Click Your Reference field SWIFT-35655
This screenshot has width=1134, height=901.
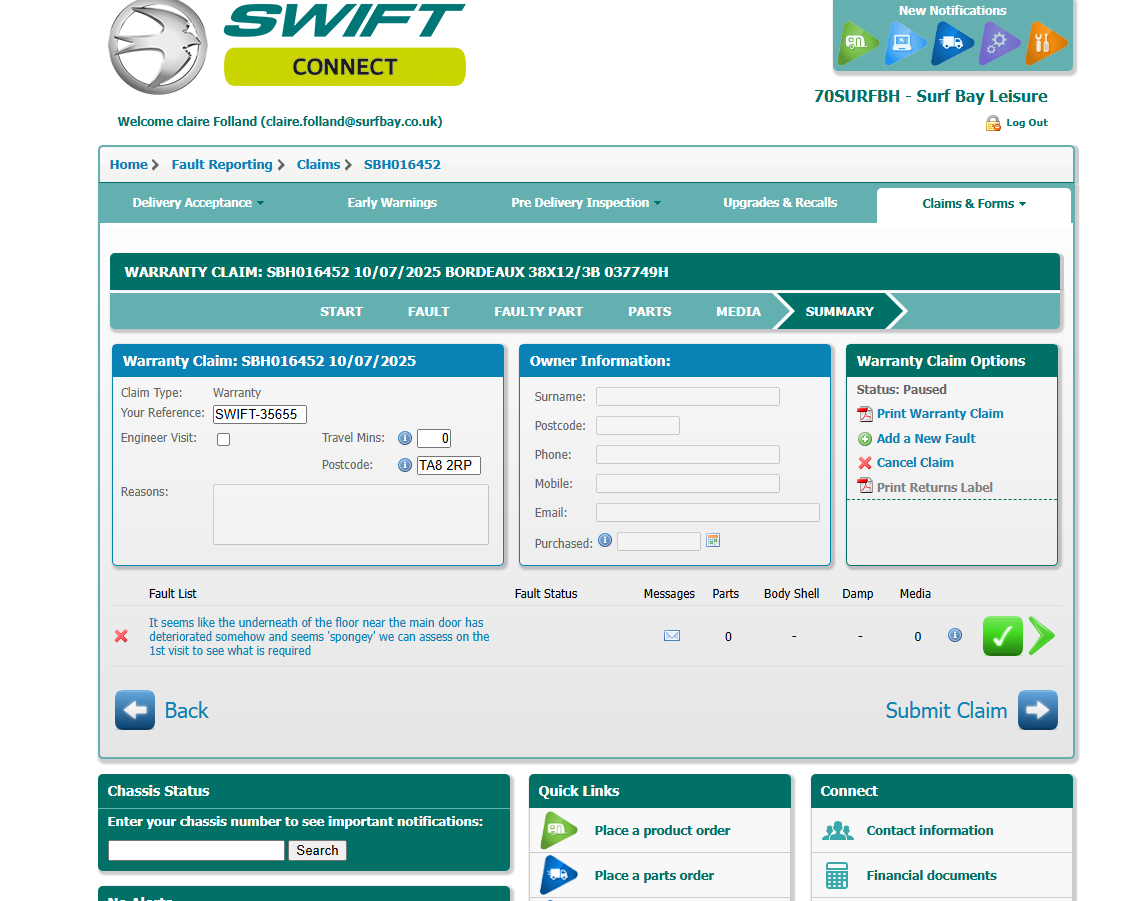(x=260, y=414)
